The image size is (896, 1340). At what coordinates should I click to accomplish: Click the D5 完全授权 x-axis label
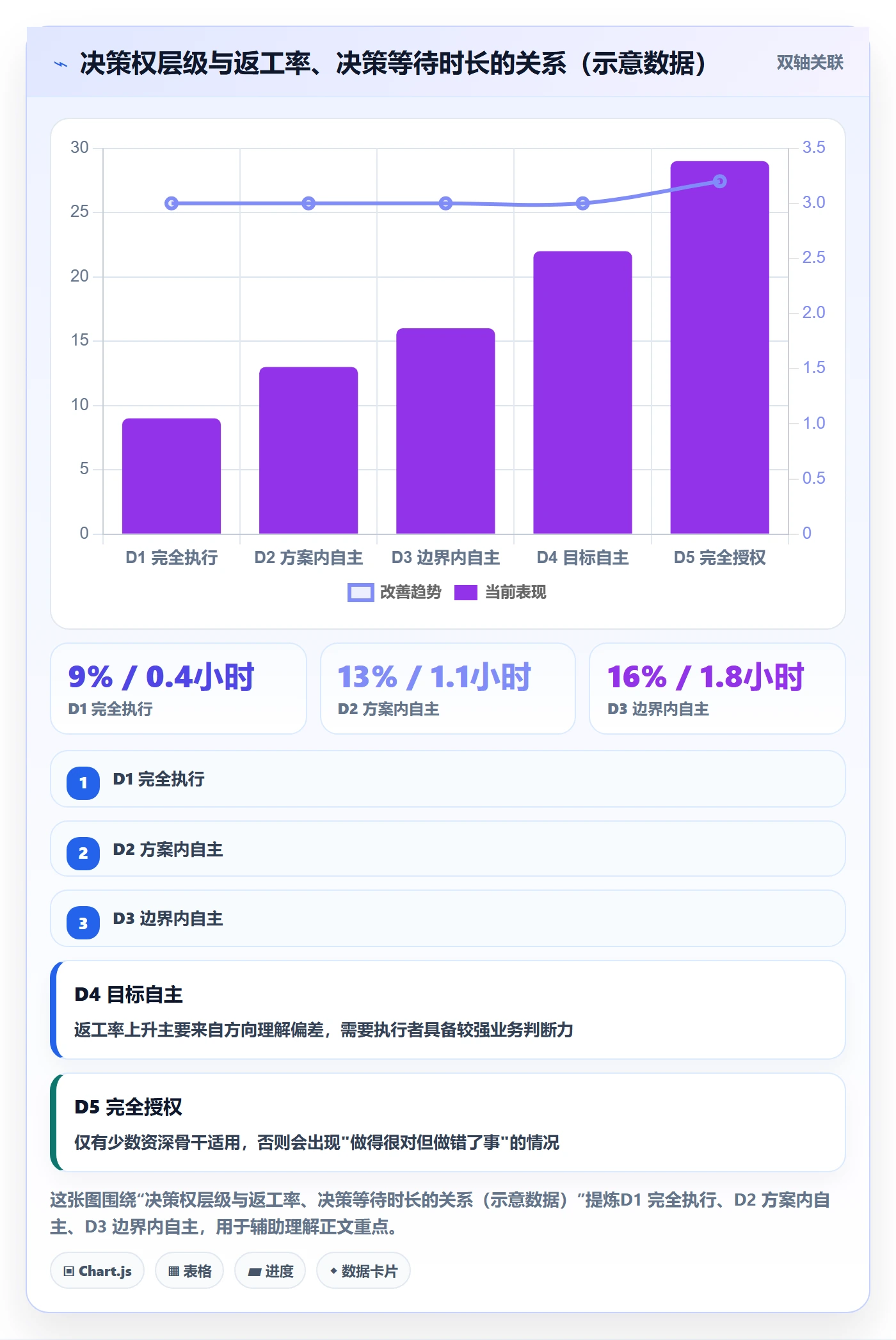click(719, 557)
